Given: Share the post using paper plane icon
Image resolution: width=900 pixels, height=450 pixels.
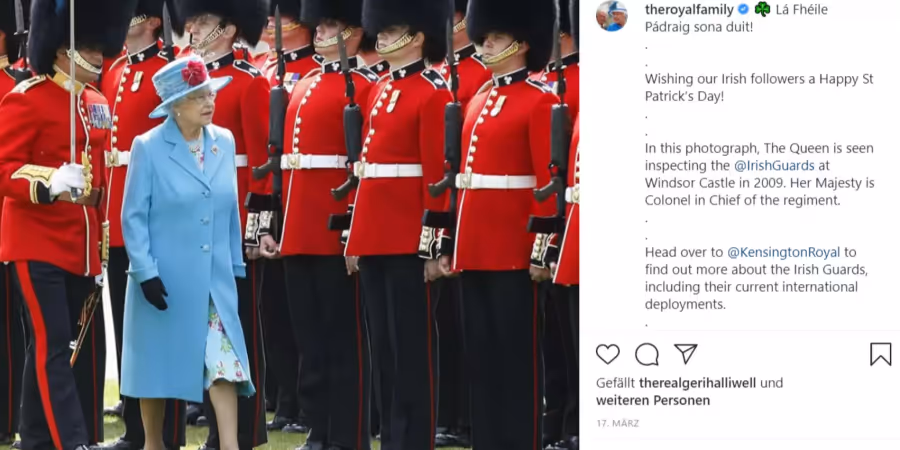Looking at the screenshot, I should (x=685, y=354).
